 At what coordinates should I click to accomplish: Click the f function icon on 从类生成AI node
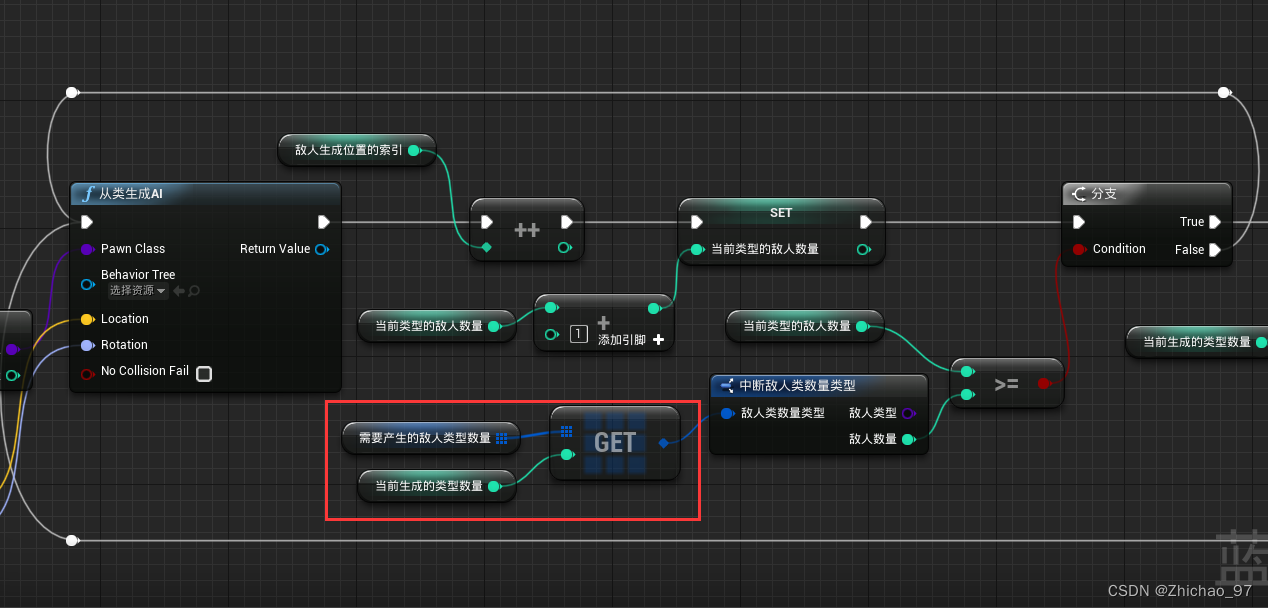87,194
